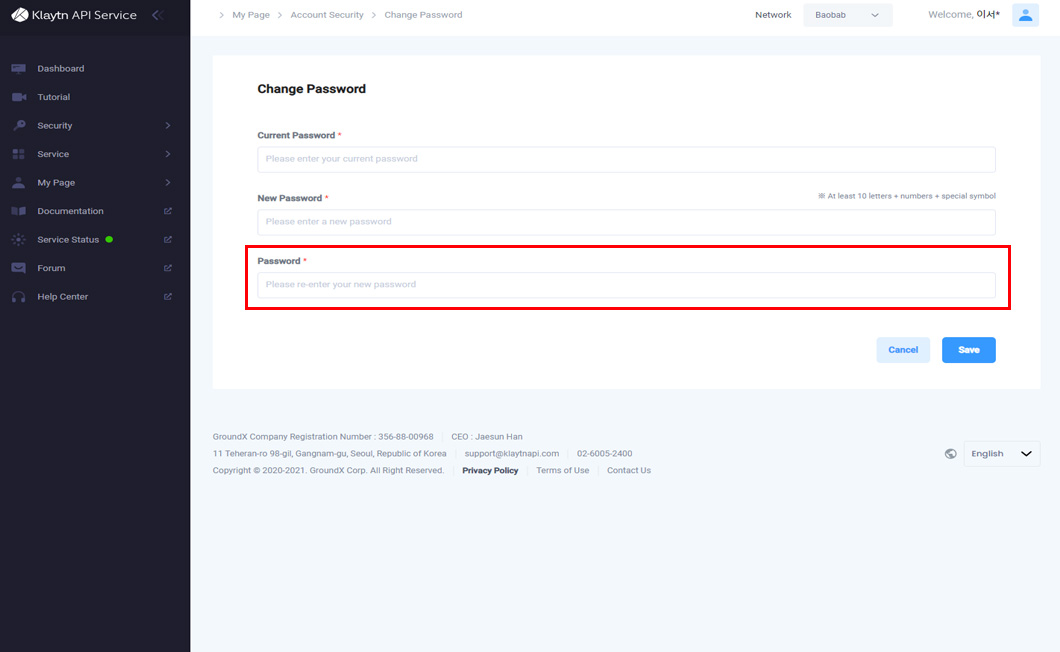
Task: Click Change Password breadcrumb
Action: (423, 15)
